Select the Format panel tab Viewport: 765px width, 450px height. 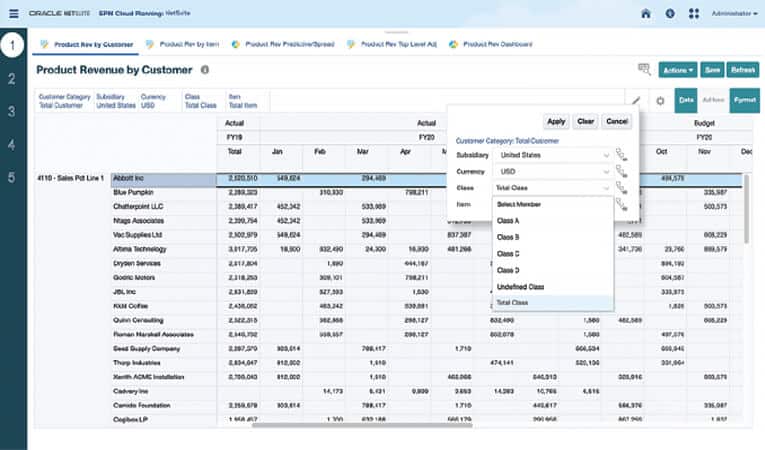(745, 100)
